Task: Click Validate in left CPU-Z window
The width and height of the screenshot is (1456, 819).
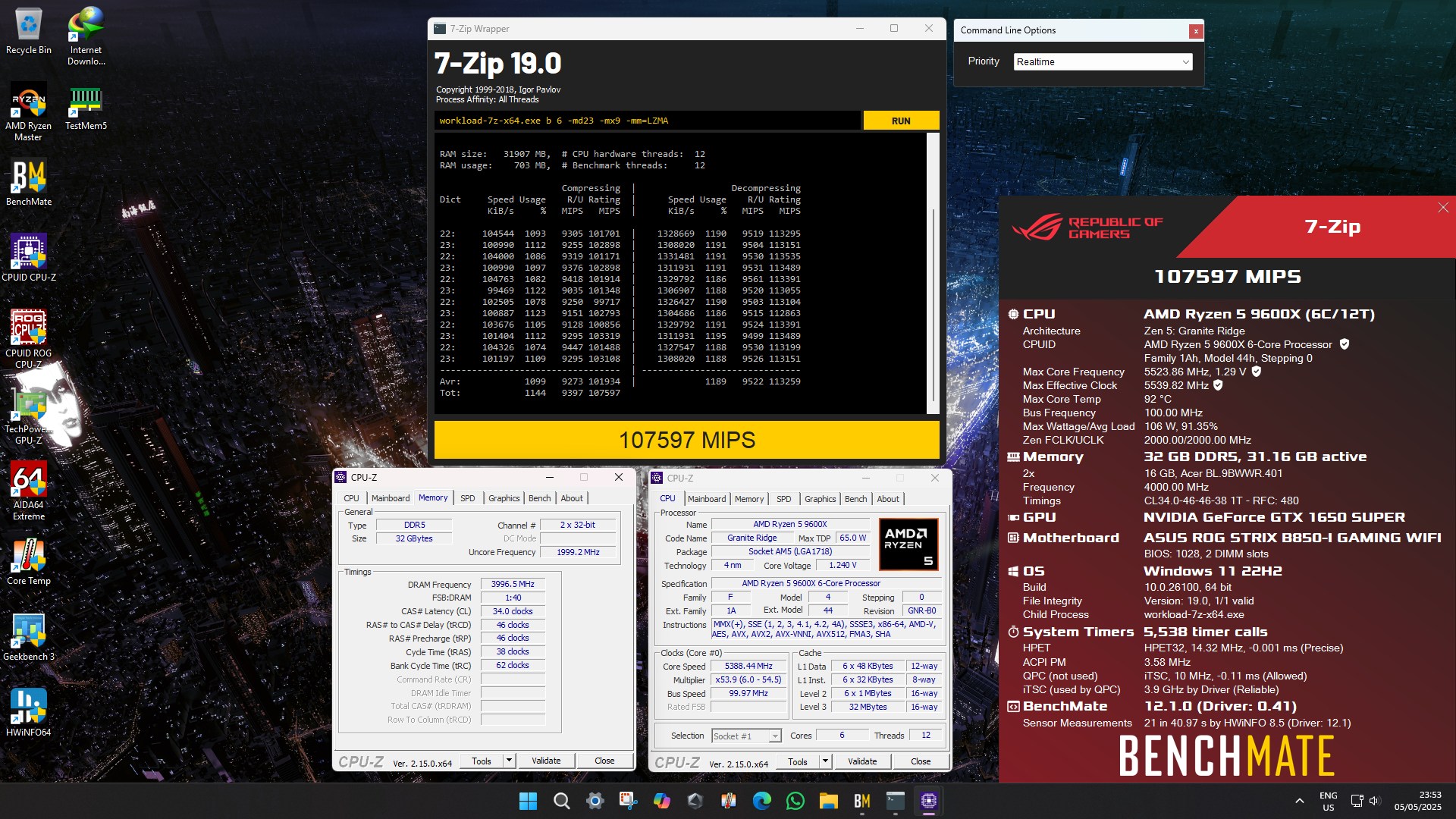Action: coord(546,761)
